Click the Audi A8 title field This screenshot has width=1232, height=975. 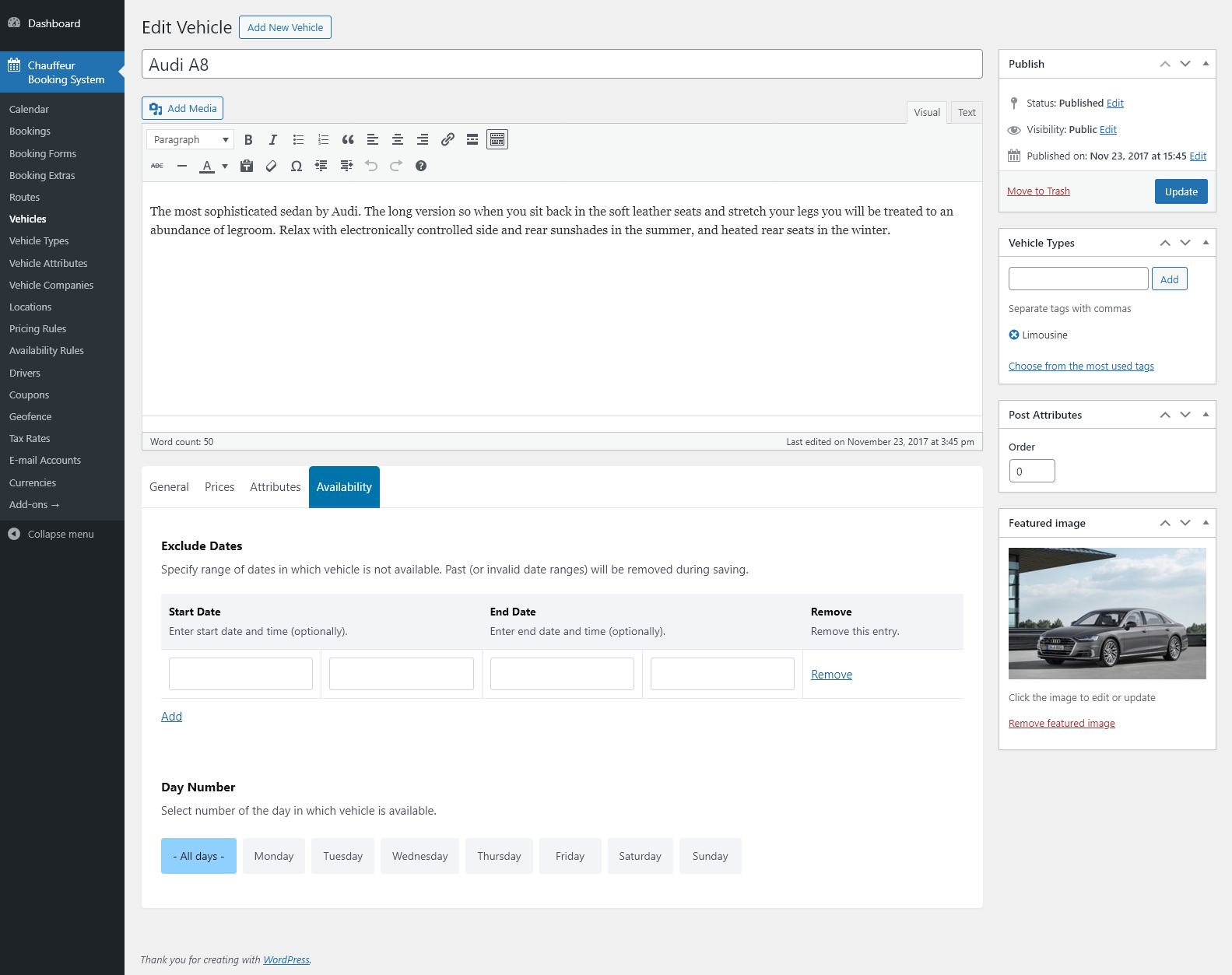click(562, 64)
